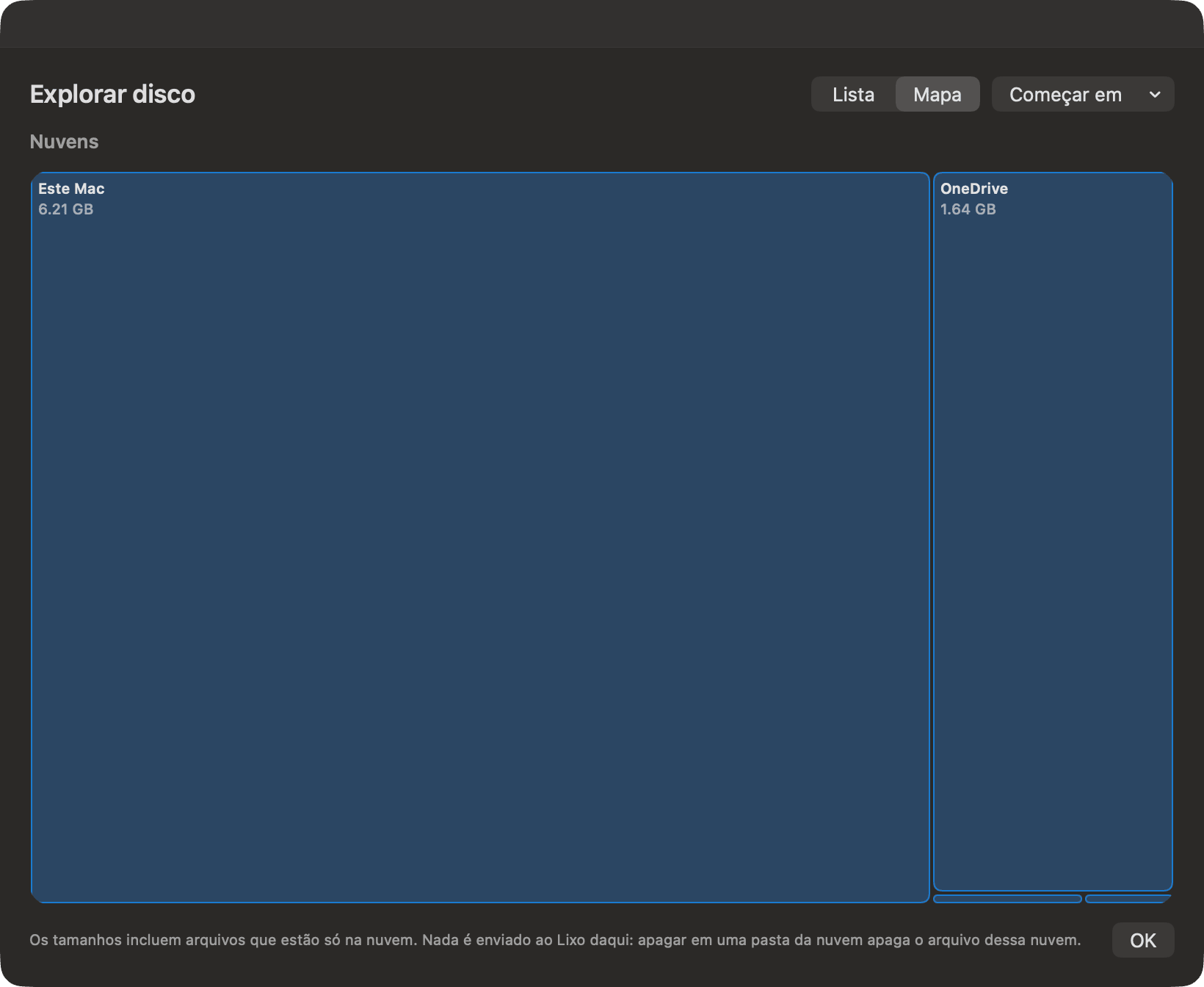Click the Explorar disco title
Viewport: 1204px width, 987px height.
pyautogui.click(x=112, y=94)
